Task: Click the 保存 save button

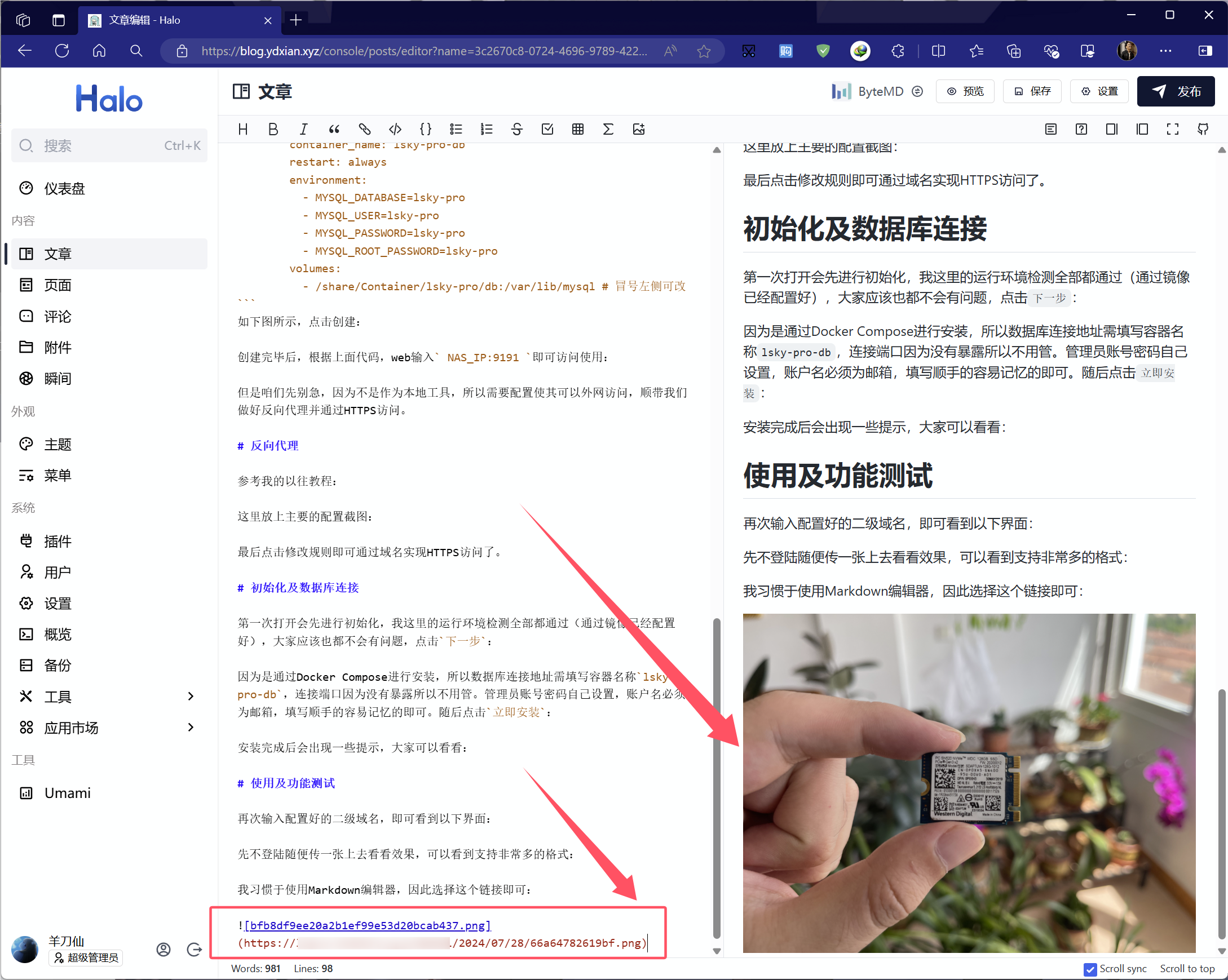Action: coord(1032,91)
